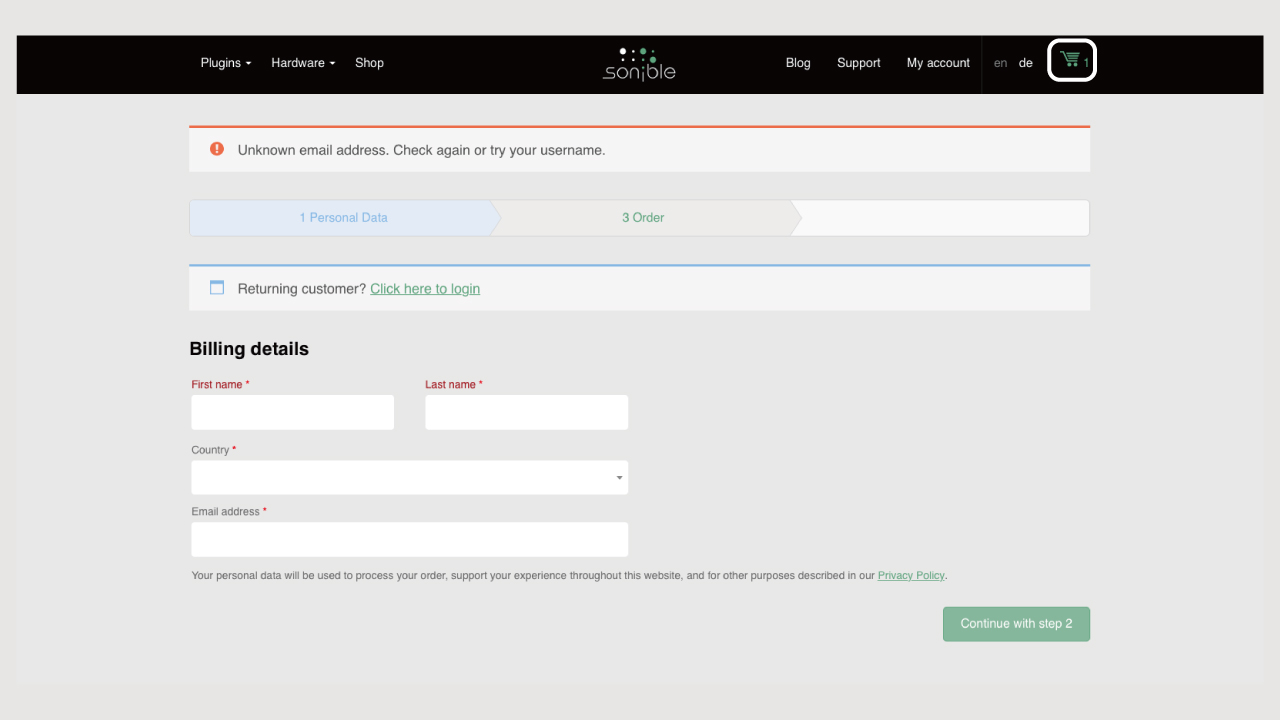Open the shopping cart icon
Image resolution: width=1280 pixels, height=720 pixels.
click(x=1071, y=60)
